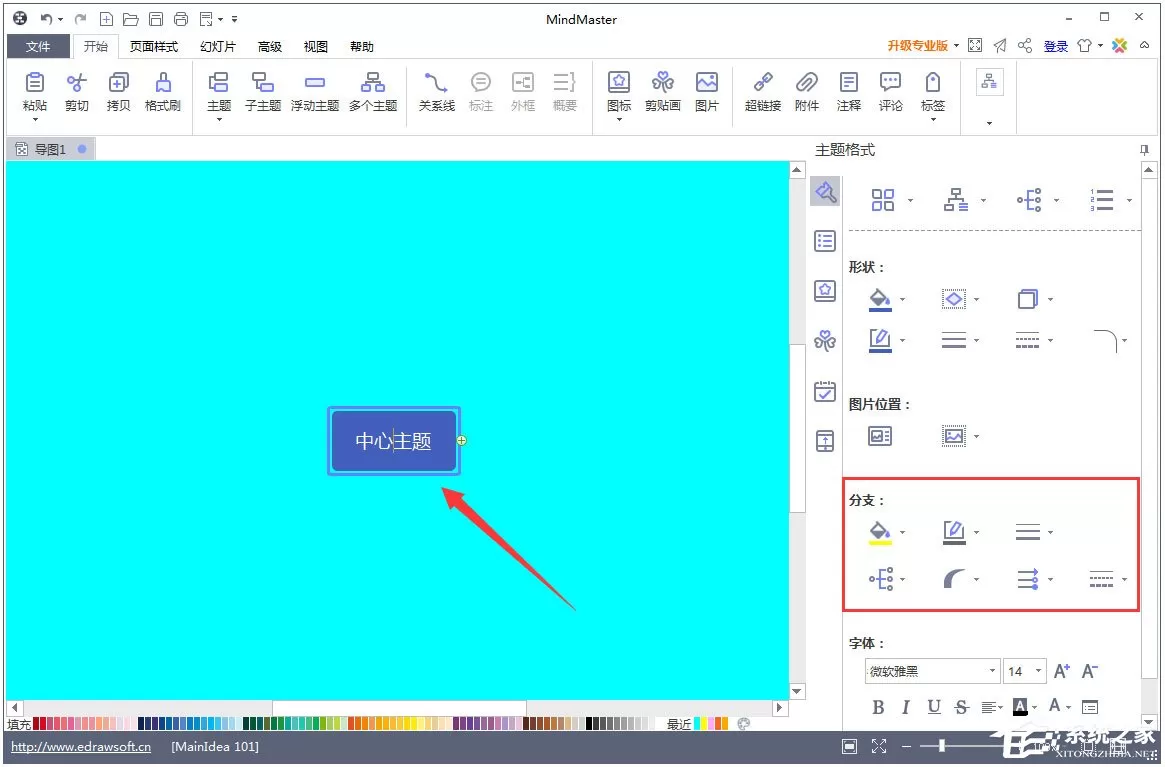Screen dimensions: 1165x767
Task: Expand the numbering list dropdown
Action: point(1129,200)
